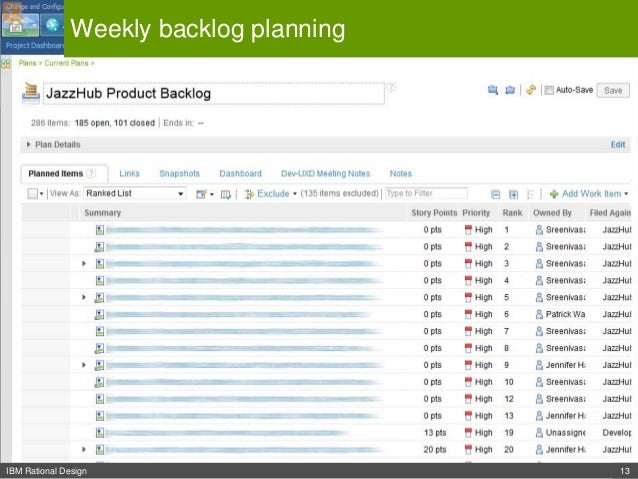Click help icon next to plan title
Viewport: 638px width, 479px height.
tap(391, 87)
